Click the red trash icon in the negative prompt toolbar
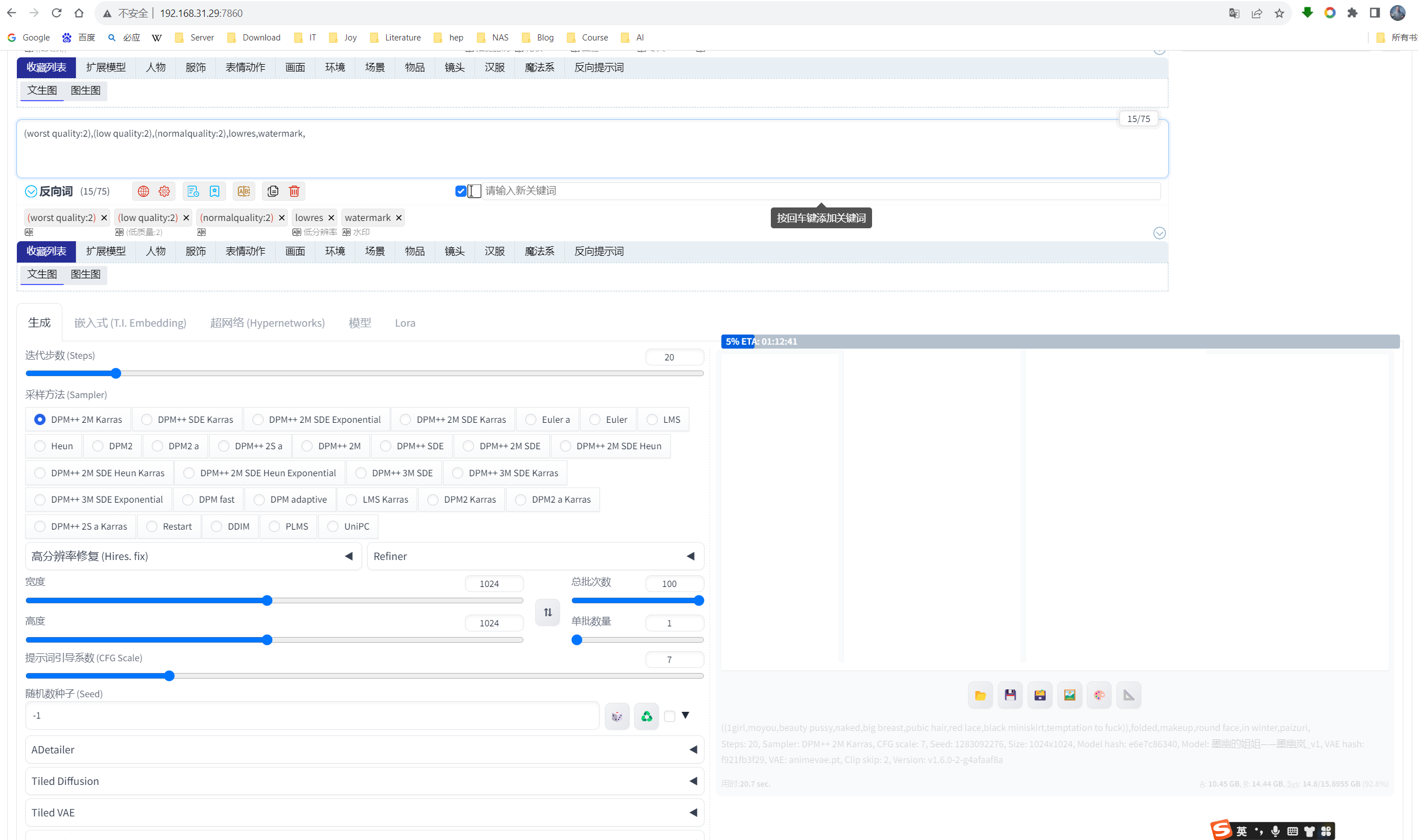This screenshot has height=840, width=1418. point(295,191)
